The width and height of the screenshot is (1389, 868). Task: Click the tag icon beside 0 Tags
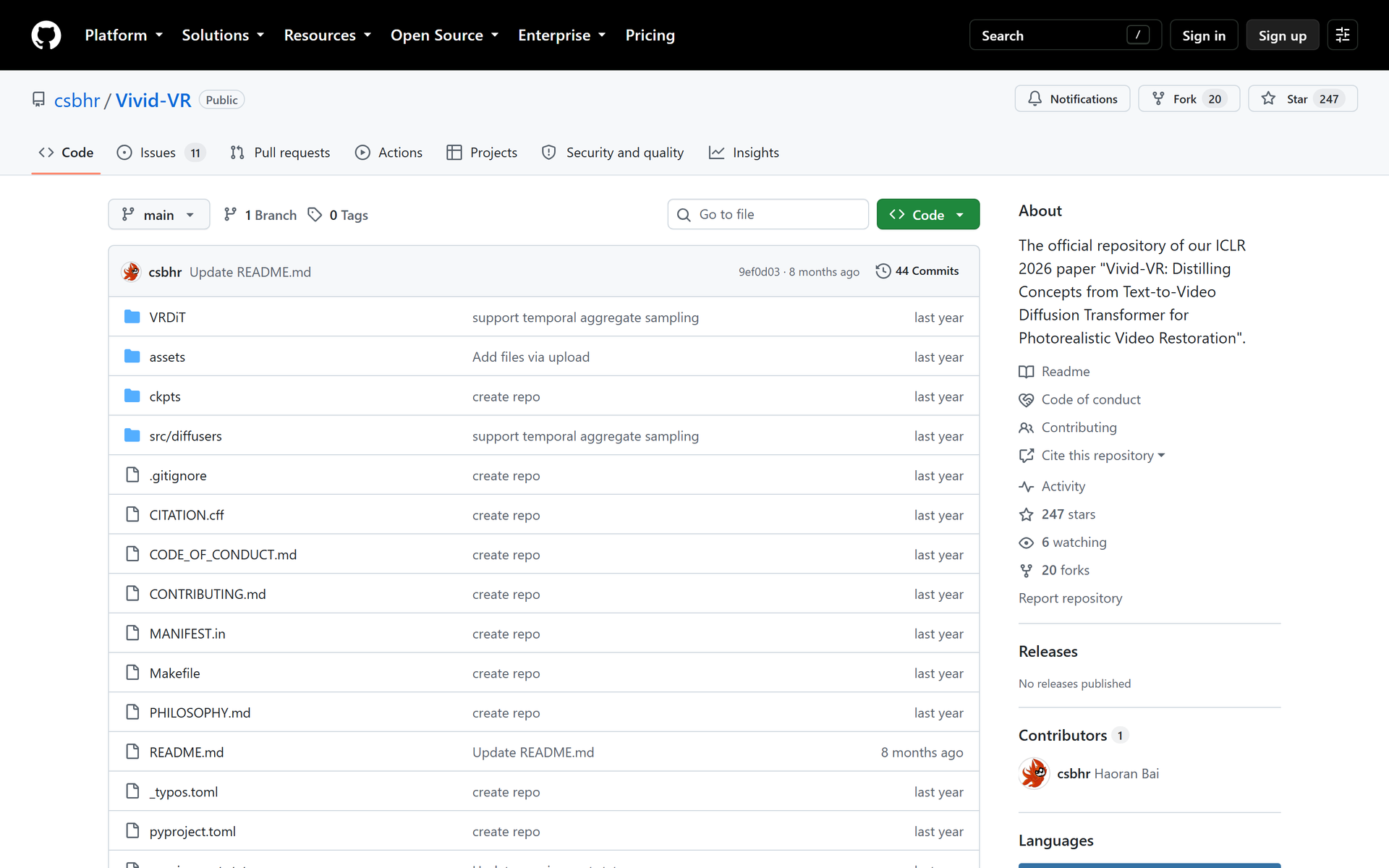[315, 214]
